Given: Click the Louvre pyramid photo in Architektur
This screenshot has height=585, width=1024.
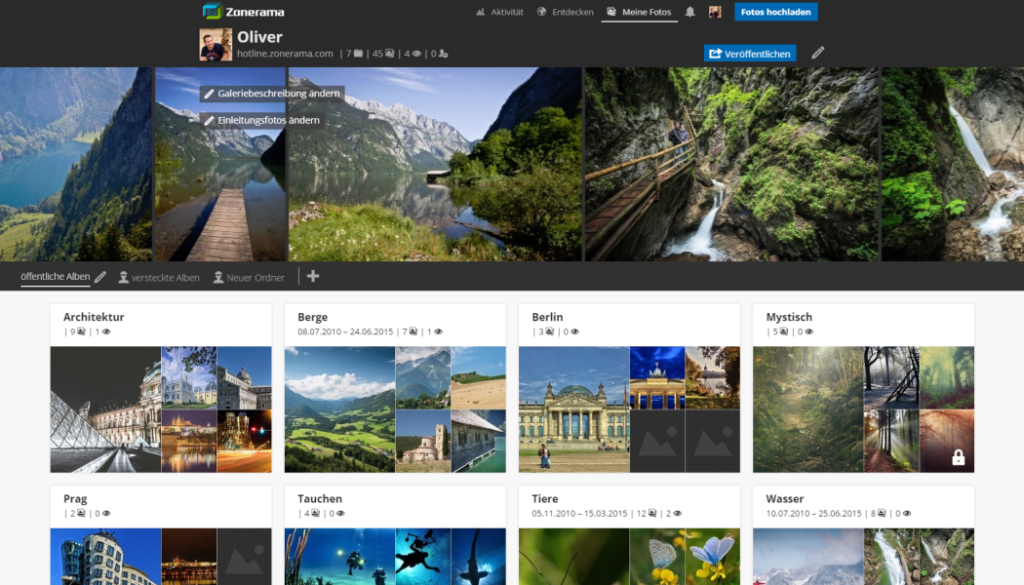Looking at the screenshot, I should point(105,409).
